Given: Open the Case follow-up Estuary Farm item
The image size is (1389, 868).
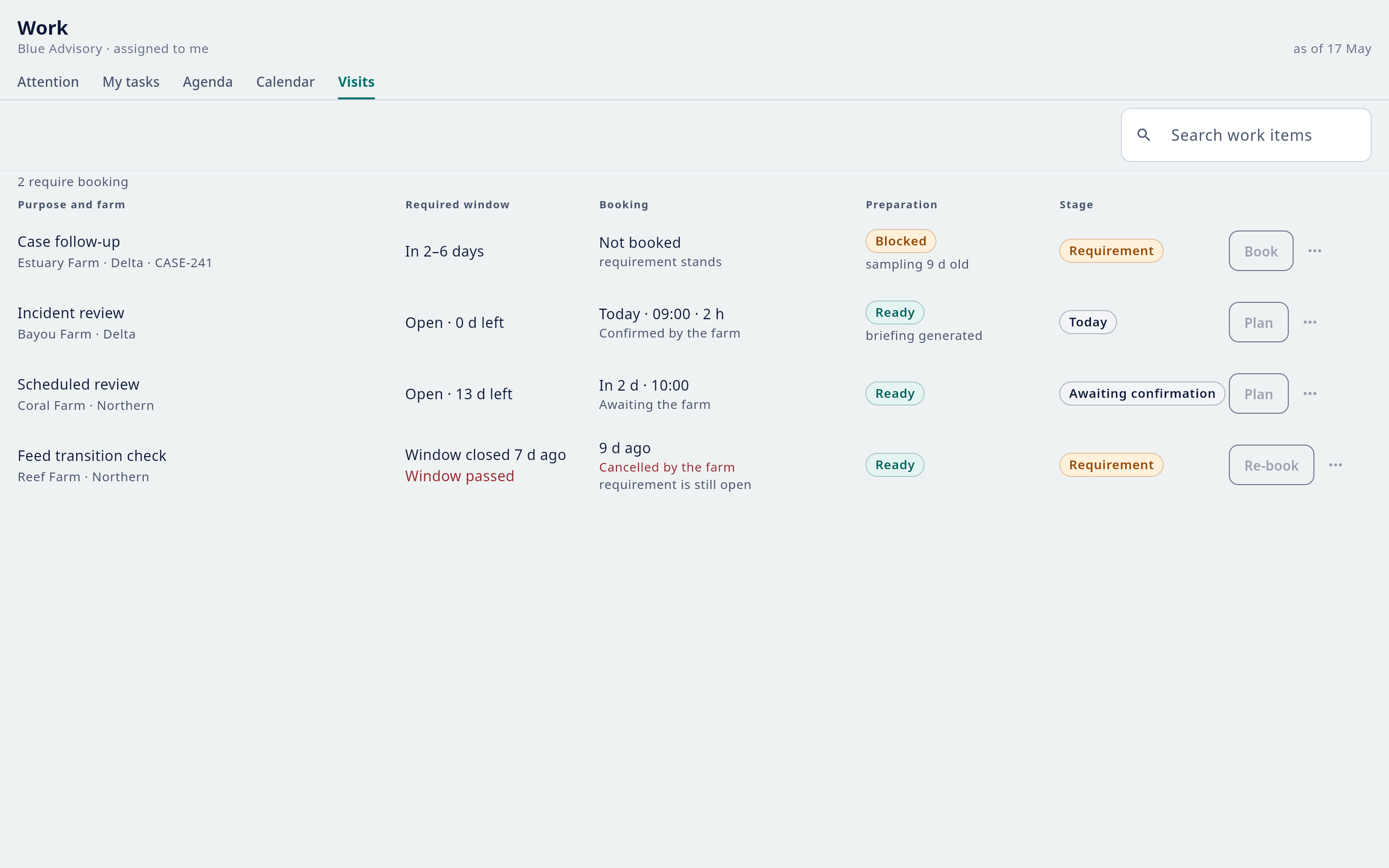Looking at the screenshot, I should click(115, 251).
